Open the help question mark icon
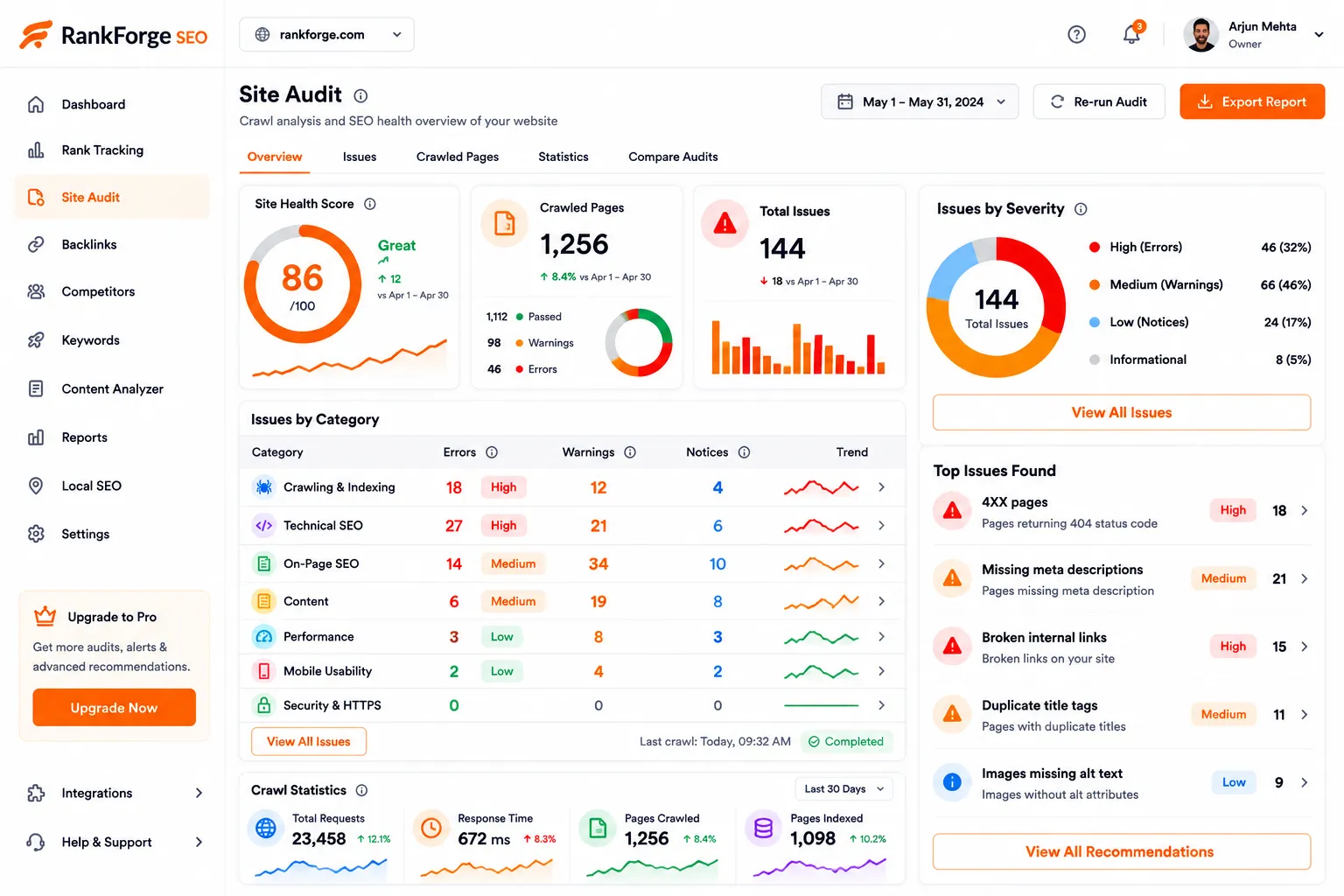 (x=1076, y=34)
